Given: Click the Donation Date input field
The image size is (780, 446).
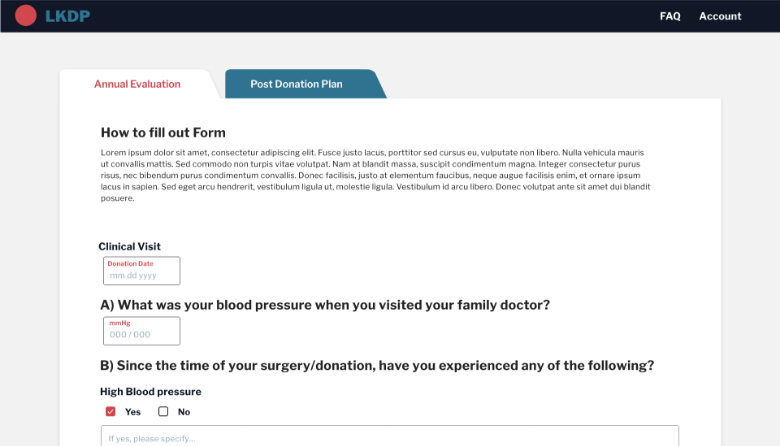Looking at the screenshot, I should coord(141,271).
